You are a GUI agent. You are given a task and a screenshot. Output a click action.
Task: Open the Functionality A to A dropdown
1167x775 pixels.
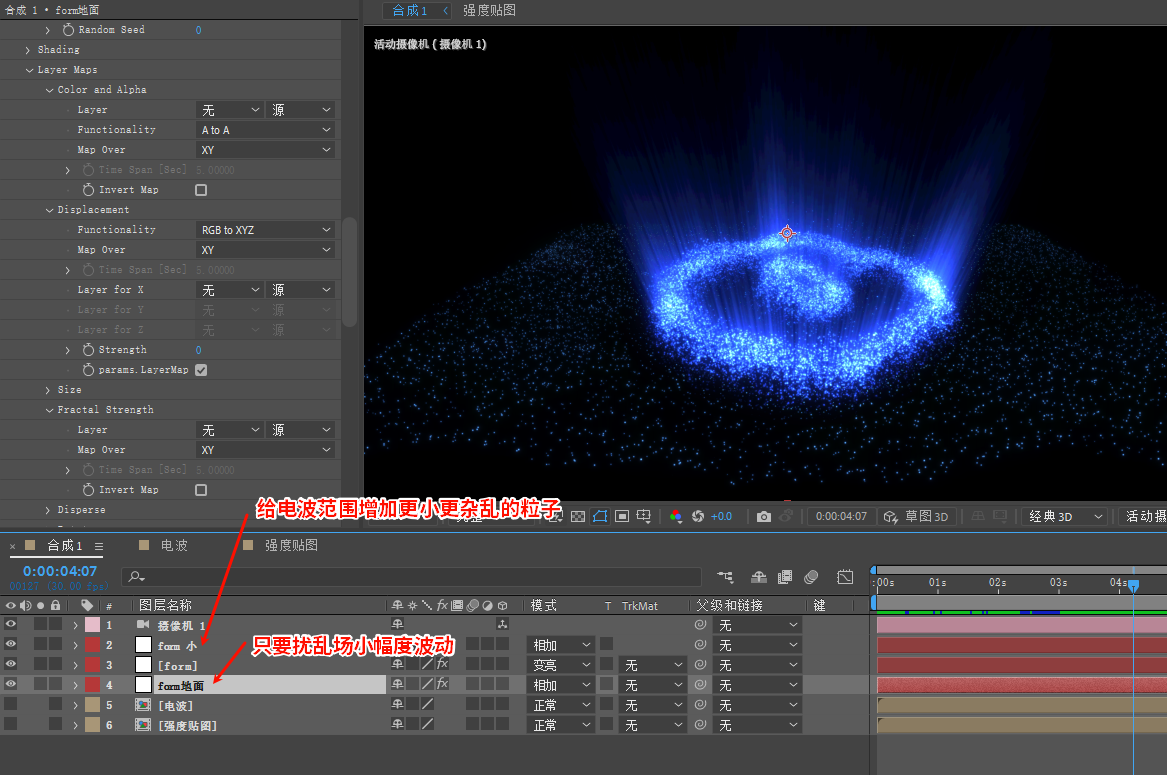coord(265,130)
